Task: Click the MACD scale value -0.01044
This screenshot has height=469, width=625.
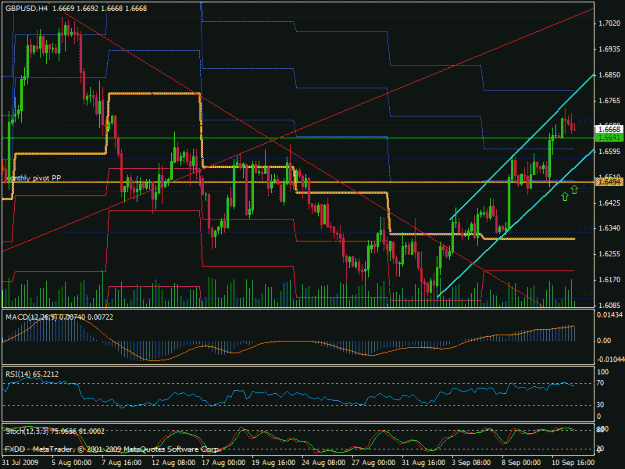Action: [610, 359]
